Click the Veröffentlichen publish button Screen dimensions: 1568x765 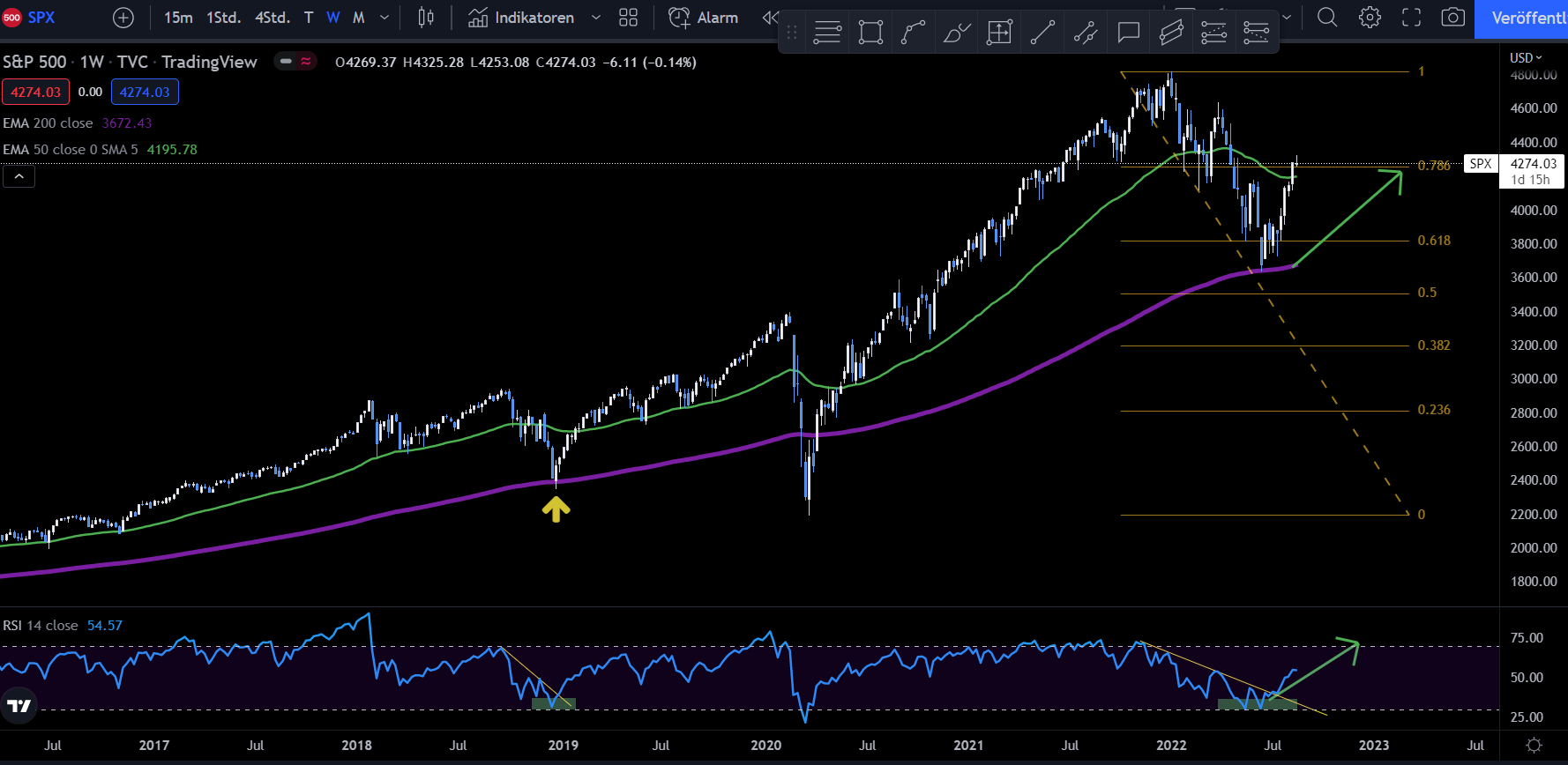click(x=1521, y=19)
